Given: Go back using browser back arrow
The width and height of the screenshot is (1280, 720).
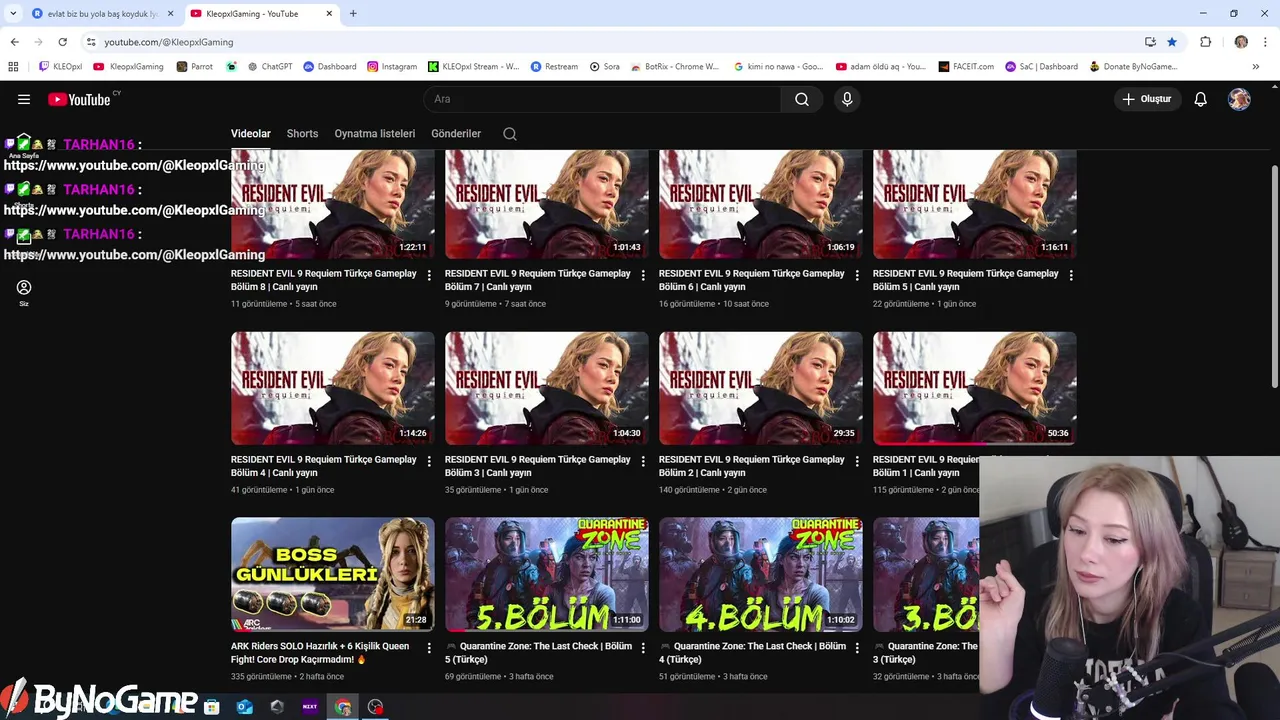Looking at the screenshot, I should (x=14, y=42).
